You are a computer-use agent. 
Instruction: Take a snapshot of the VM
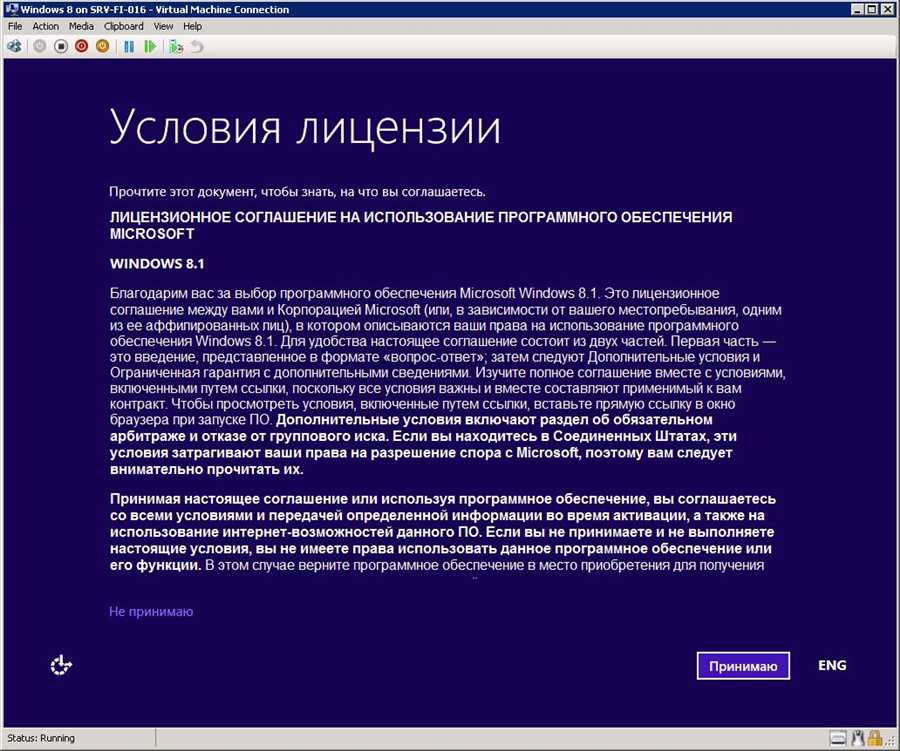pos(176,47)
